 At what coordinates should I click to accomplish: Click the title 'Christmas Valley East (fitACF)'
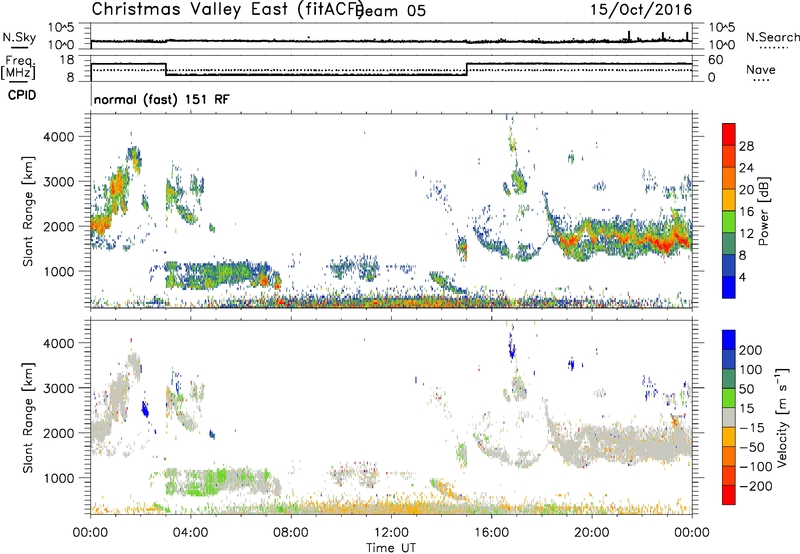(228, 9)
